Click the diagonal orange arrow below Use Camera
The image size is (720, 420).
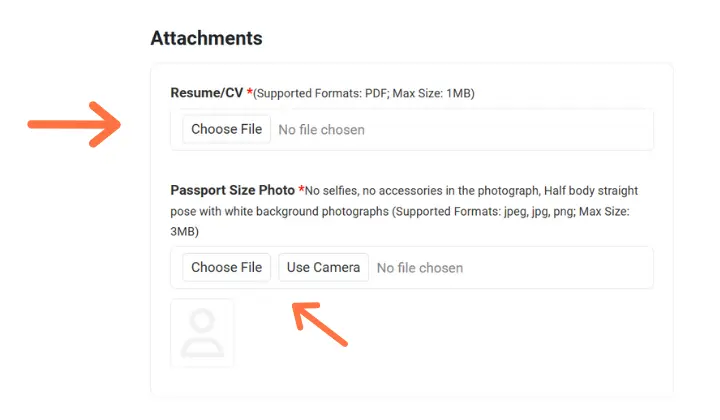pos(320,324)
